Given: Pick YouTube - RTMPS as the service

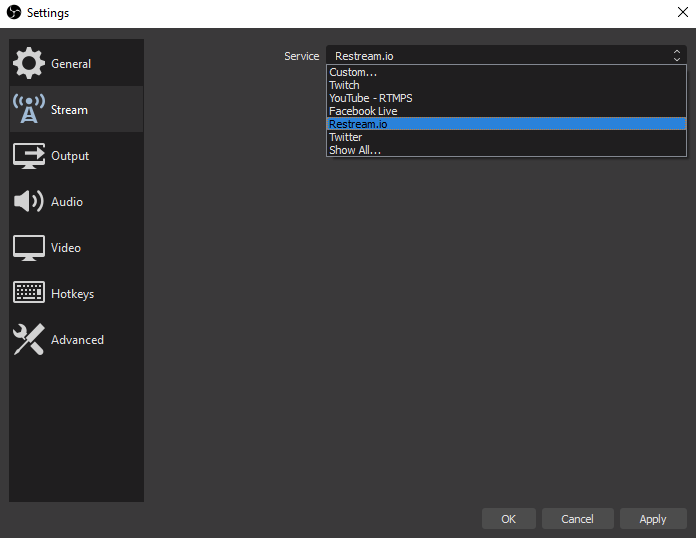Looking at the screenshot, I should point(370,98).
